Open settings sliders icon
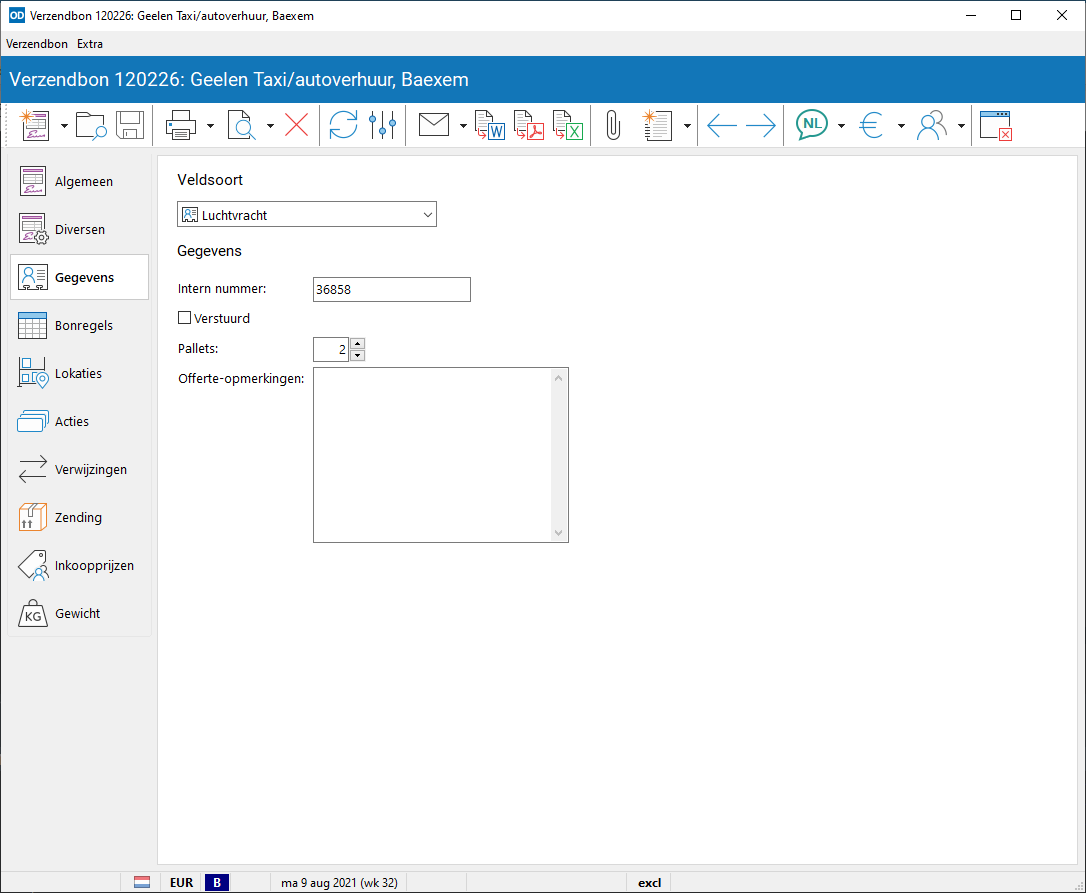This screenshot has width=1086, height=893. pos(382,125)
